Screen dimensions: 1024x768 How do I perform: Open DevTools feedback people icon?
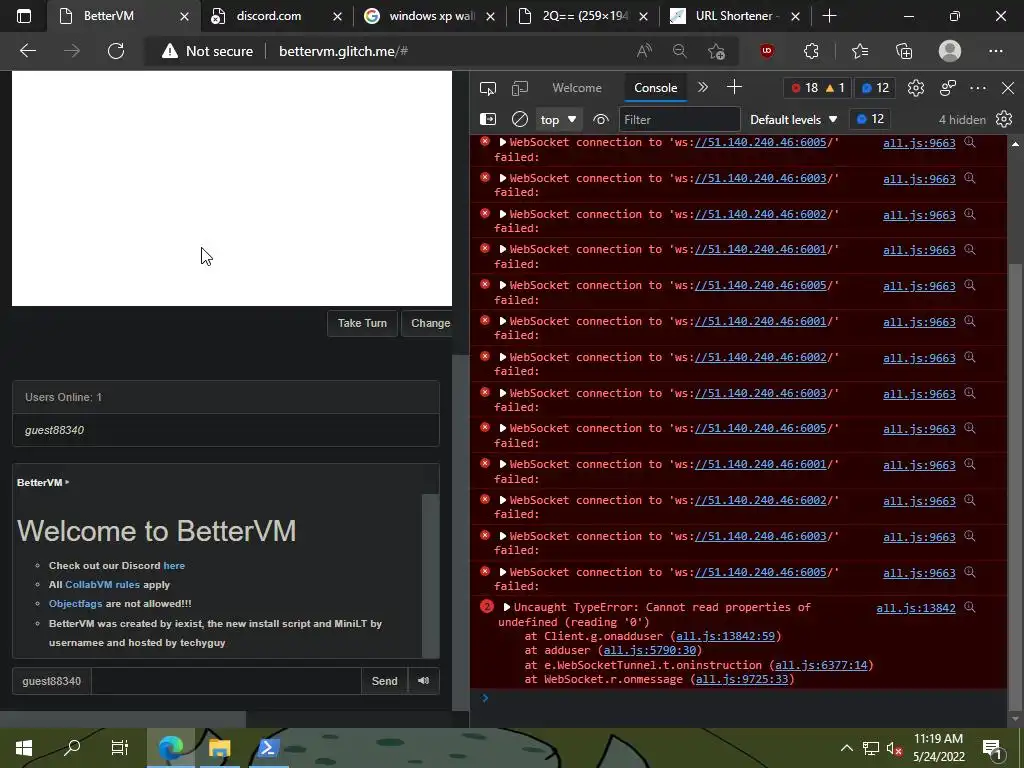[948, 88]
